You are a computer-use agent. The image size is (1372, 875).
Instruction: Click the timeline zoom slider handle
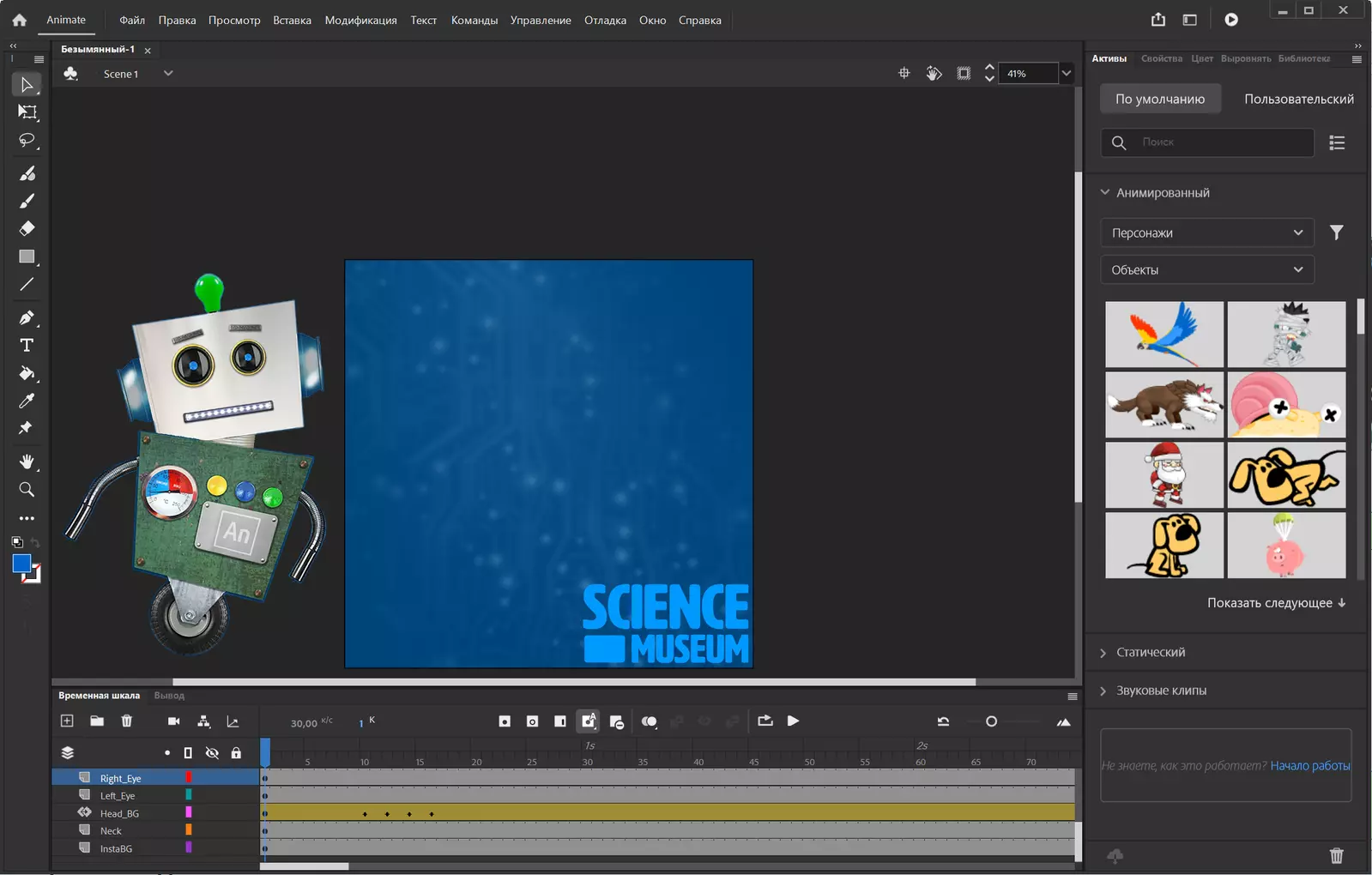991,721
